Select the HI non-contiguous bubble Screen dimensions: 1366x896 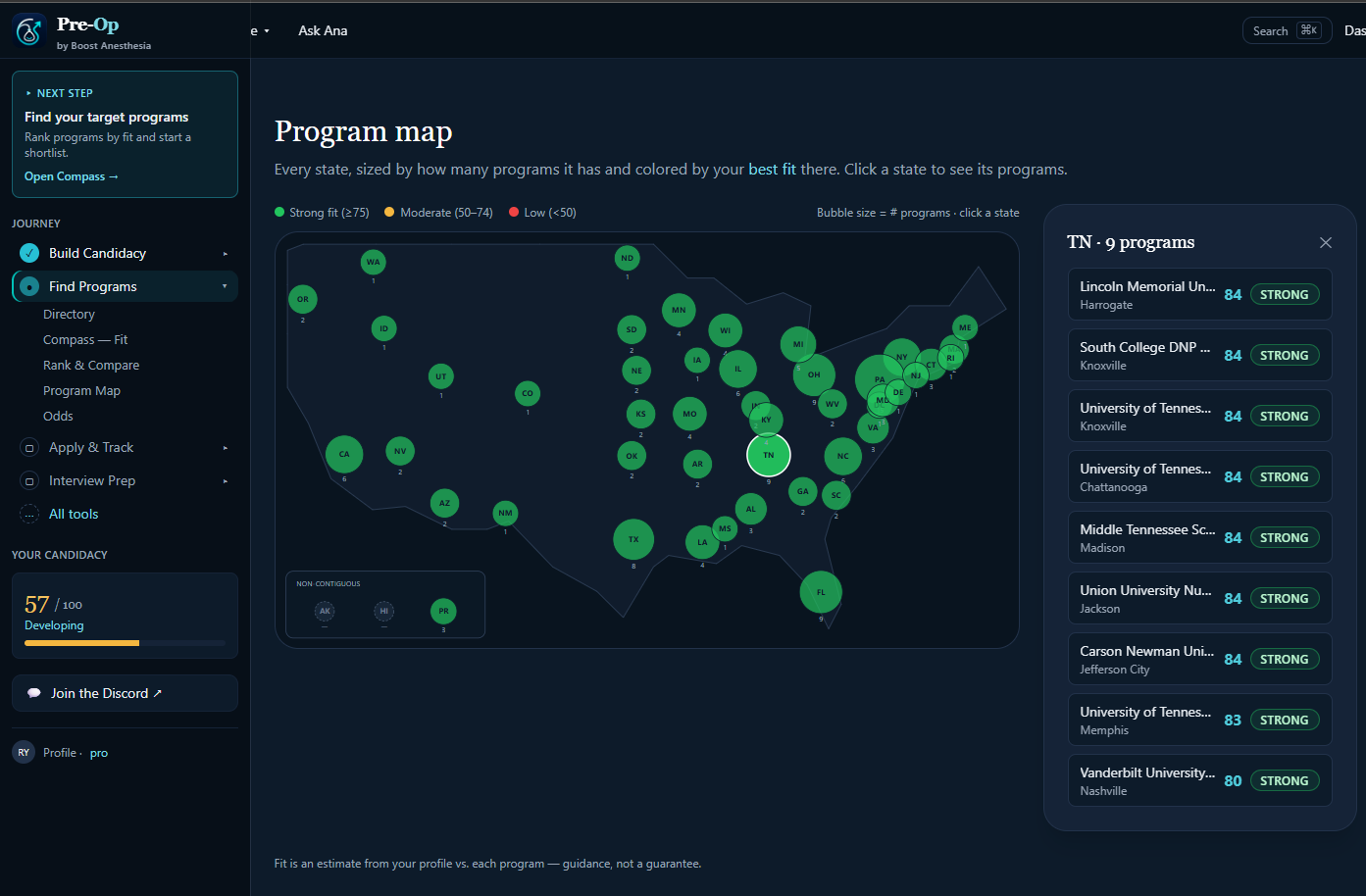point(384,611)
